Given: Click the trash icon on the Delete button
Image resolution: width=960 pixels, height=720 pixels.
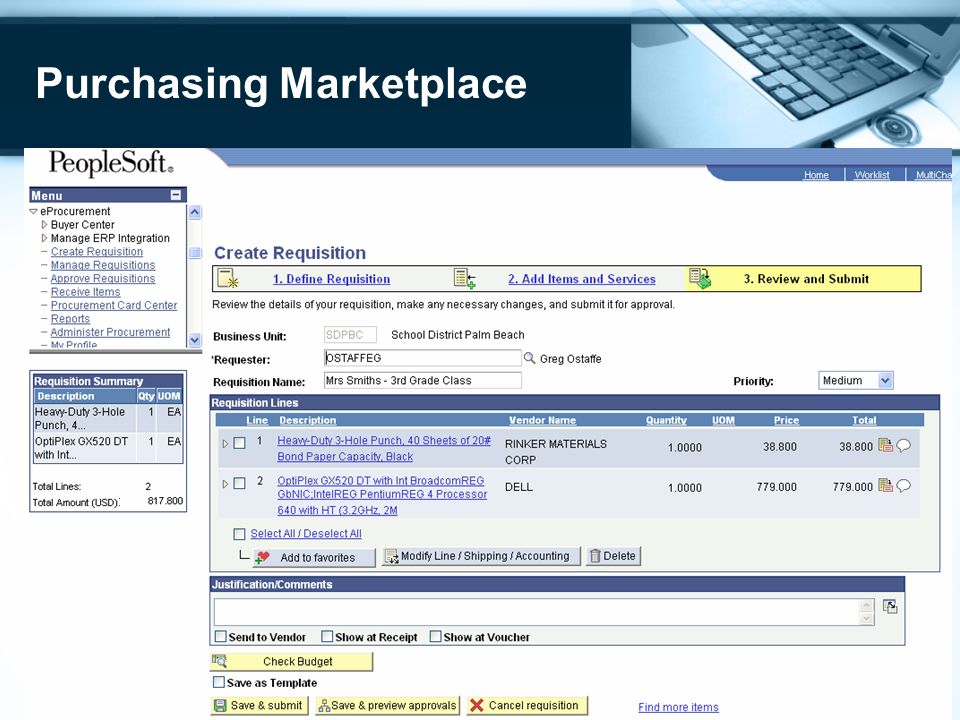Looking at the screenshot, I should (x=594, y=556).
